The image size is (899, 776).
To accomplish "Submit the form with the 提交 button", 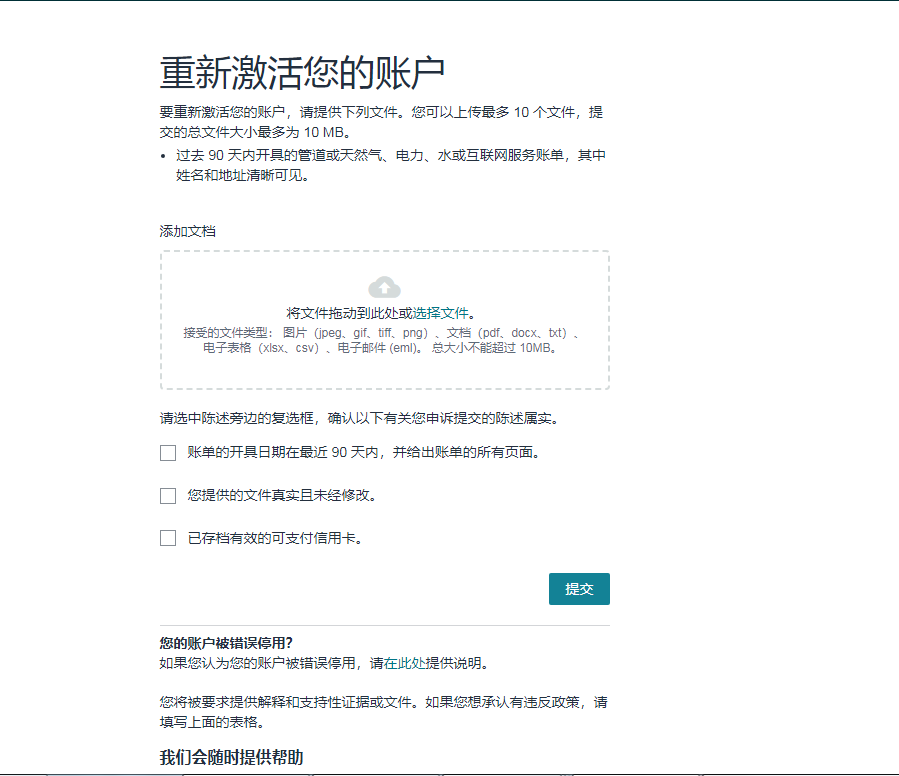I will pyautogui.click(x=579, y=589).
